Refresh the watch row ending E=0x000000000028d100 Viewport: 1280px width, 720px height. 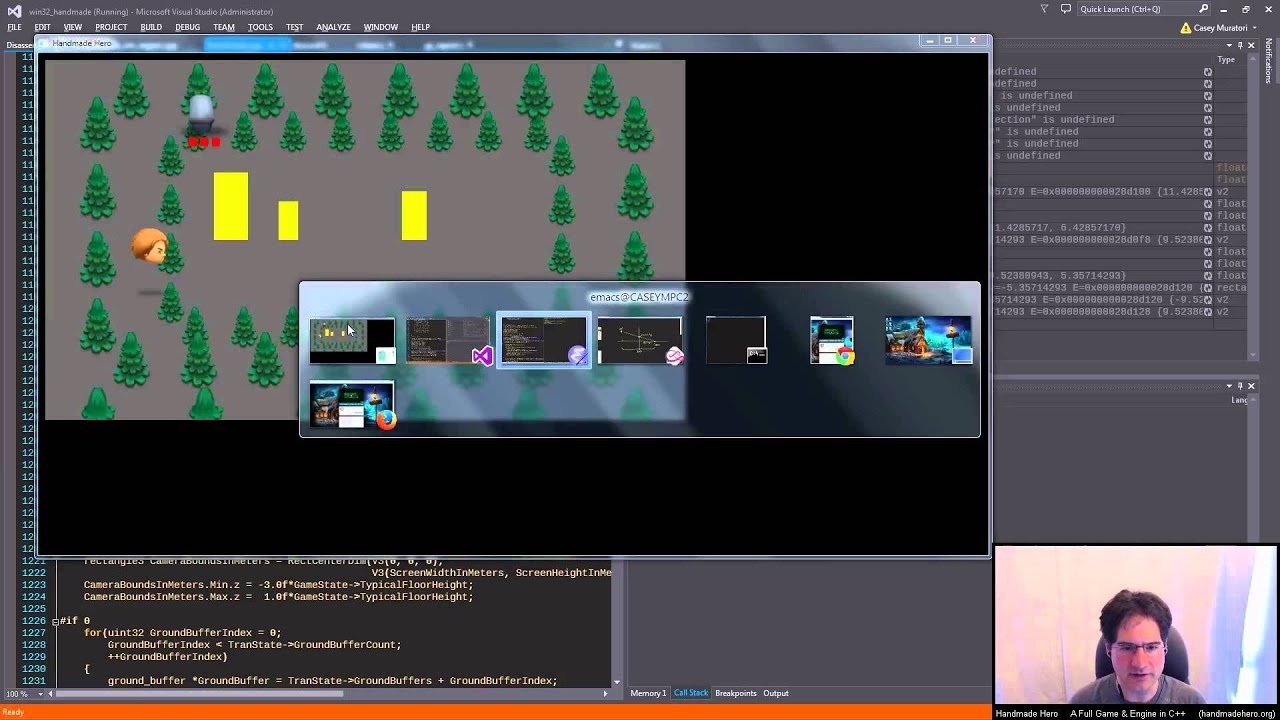tap(1208, 192)
